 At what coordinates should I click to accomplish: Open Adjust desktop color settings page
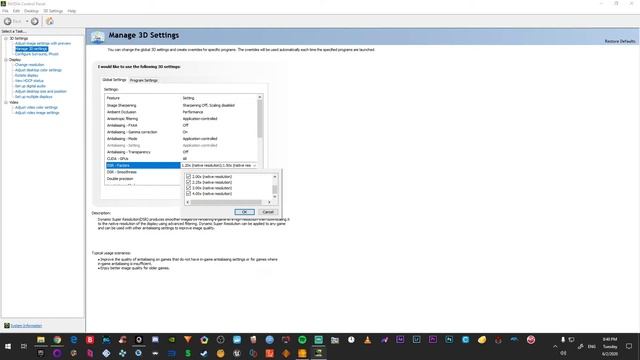[x=38, y=70]
